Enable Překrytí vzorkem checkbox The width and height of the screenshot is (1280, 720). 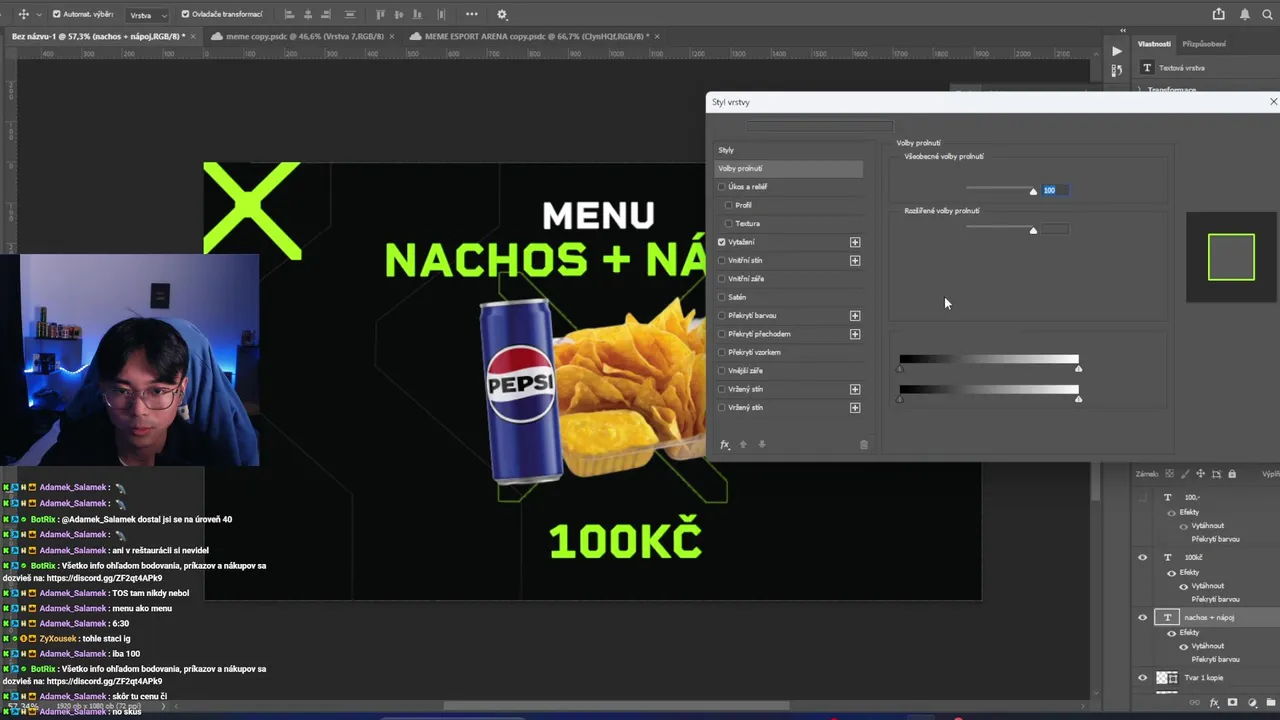[722, 352]
